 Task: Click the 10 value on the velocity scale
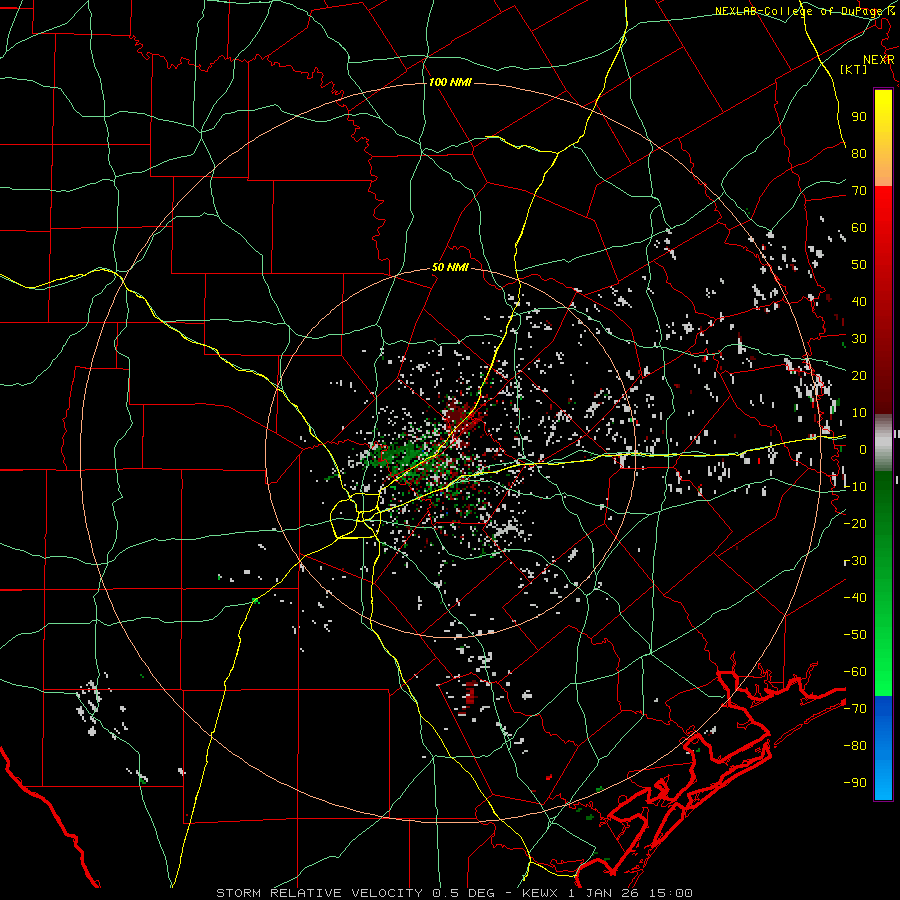pyautogui.click(x=859, y=413)
